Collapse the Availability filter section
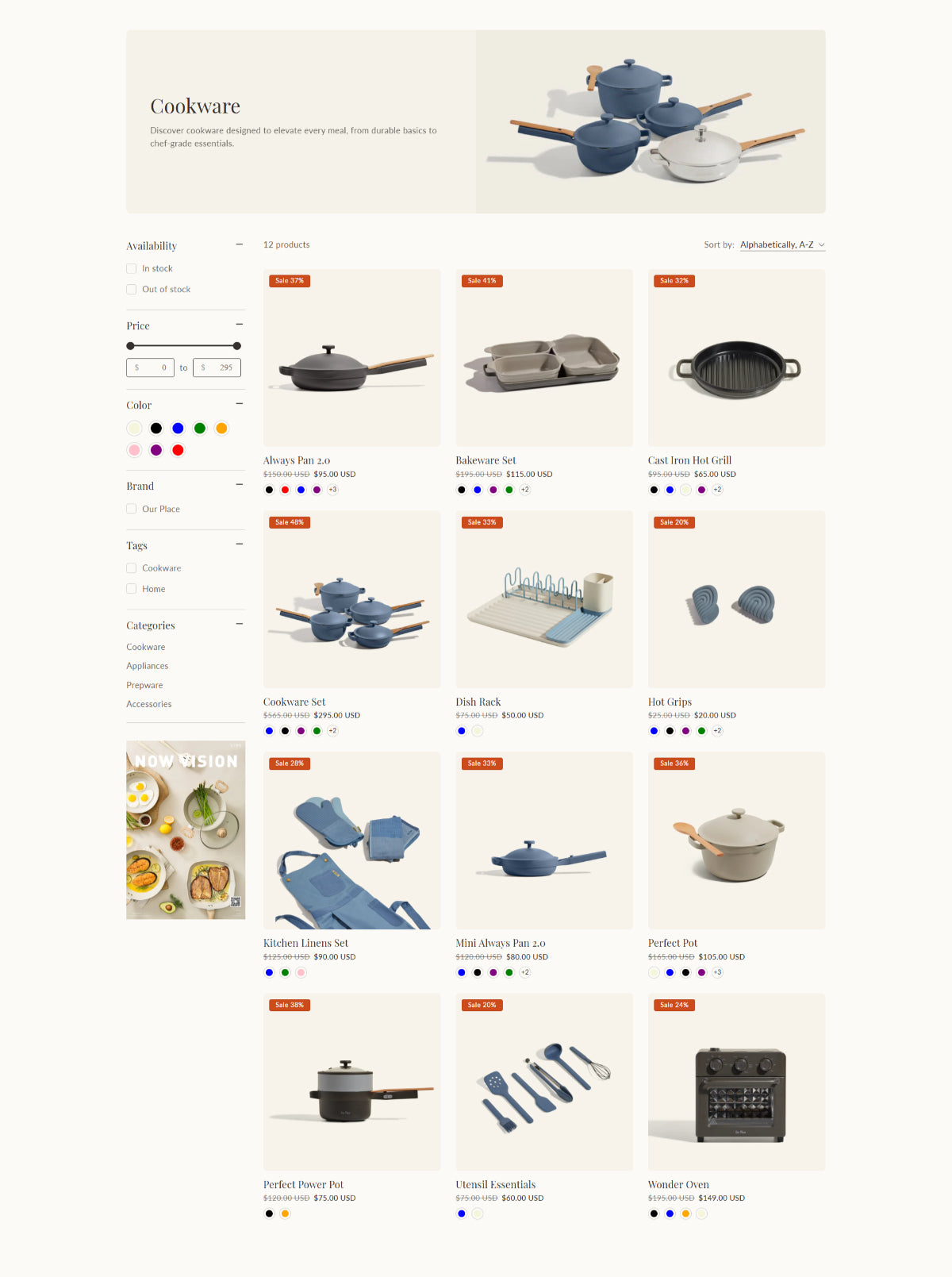 [239, 244]
